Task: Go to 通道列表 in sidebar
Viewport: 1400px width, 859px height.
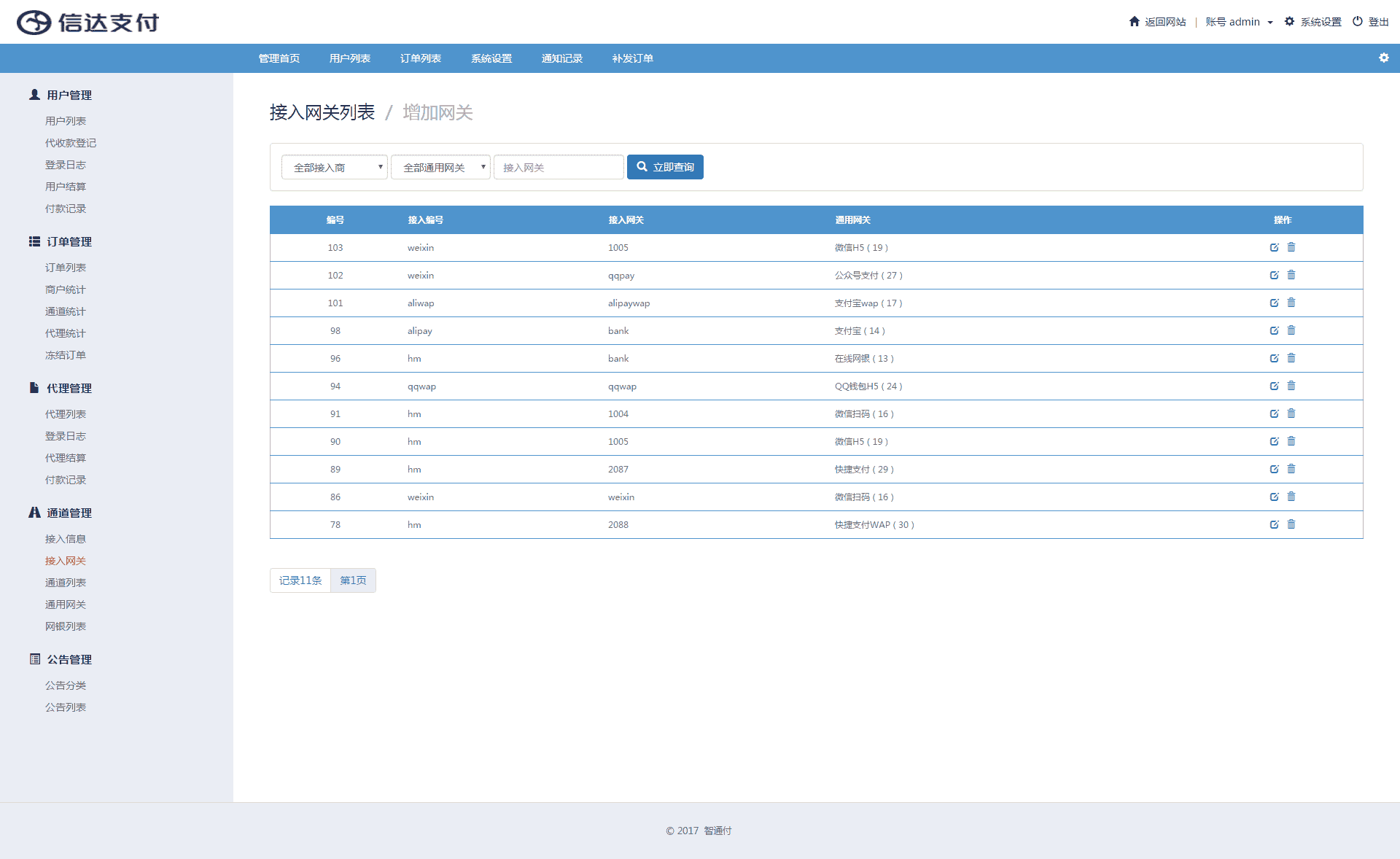Action: coord(66,583)
